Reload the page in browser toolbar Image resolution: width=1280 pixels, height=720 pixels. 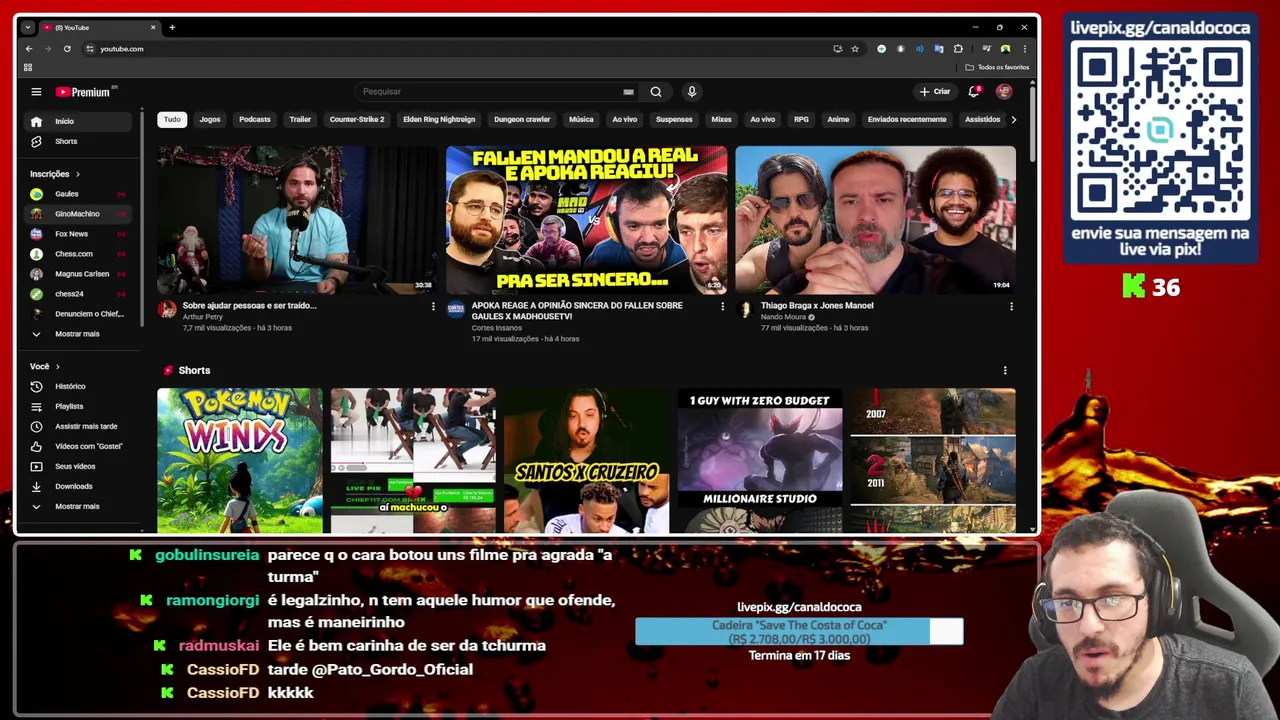click(x=67, y=49)
